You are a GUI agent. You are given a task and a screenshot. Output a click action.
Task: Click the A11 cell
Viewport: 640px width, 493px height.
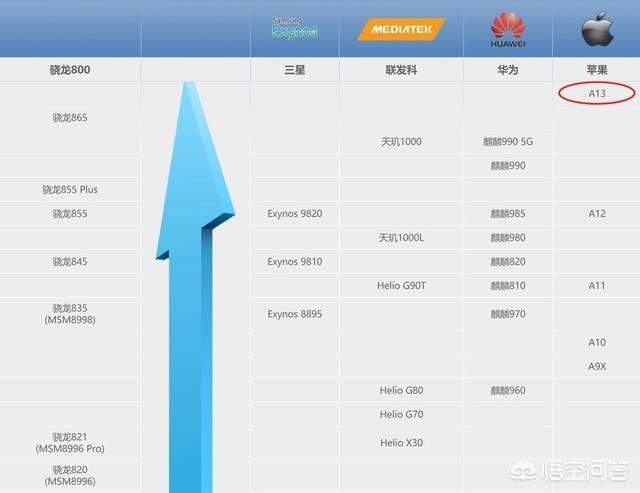[x=597, y=286]
